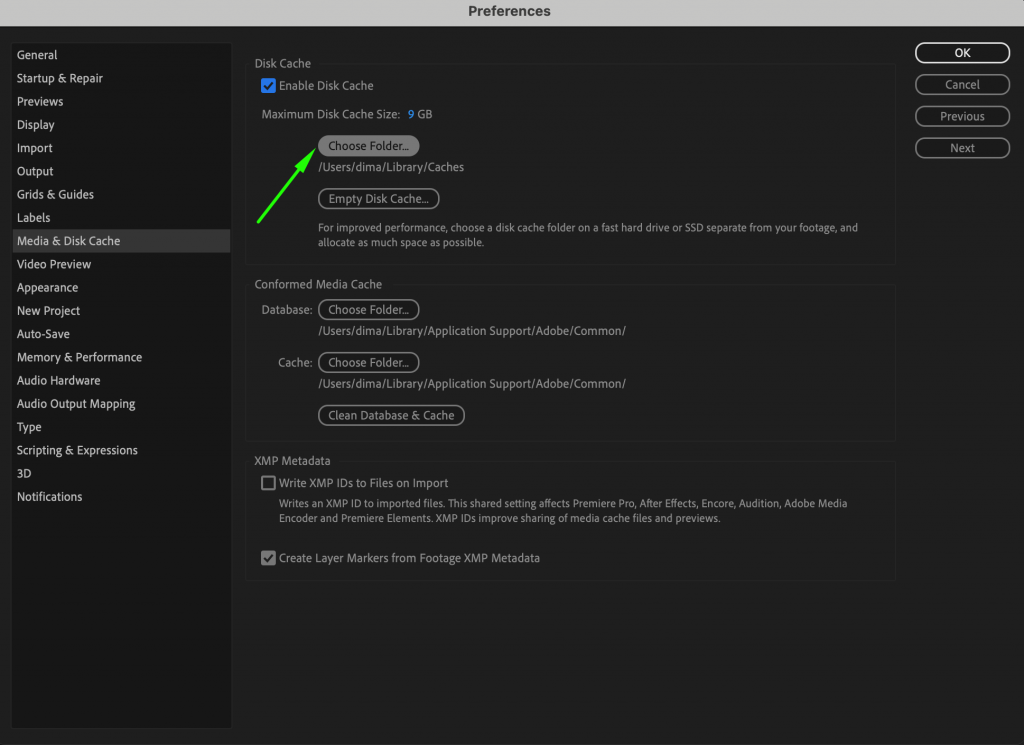This screenshot has height=745, width=1024.
Task: Choose Folder for the conformed media Cache
Action: pyautogui.click(x=368, y=362)
